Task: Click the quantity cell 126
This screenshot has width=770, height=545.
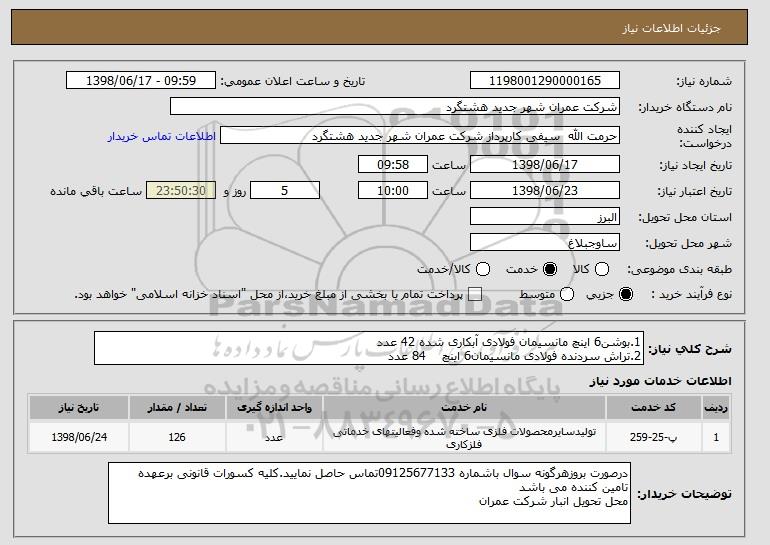Action: point(177,437)
